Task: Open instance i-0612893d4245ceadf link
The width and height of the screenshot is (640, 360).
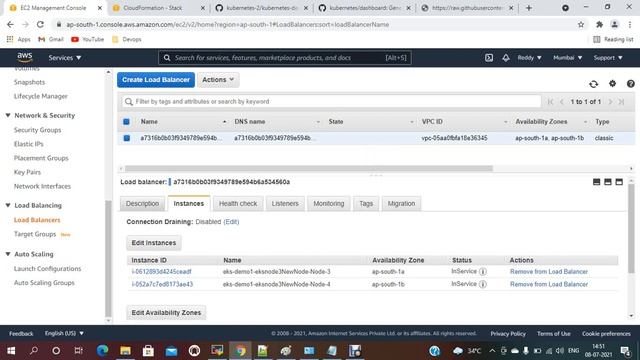Action: 161,272
